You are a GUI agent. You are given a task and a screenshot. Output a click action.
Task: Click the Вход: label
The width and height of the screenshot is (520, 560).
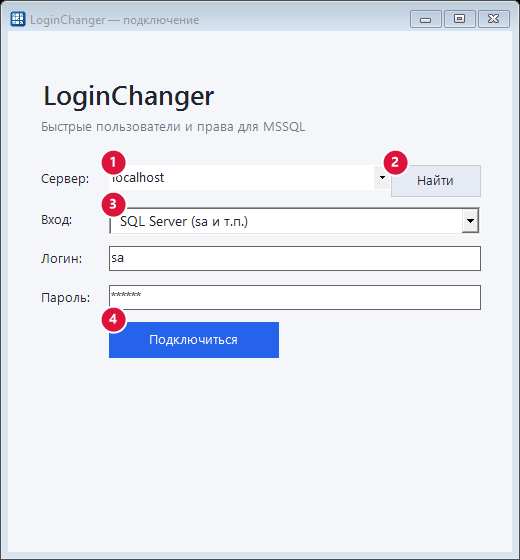(56, 220)
